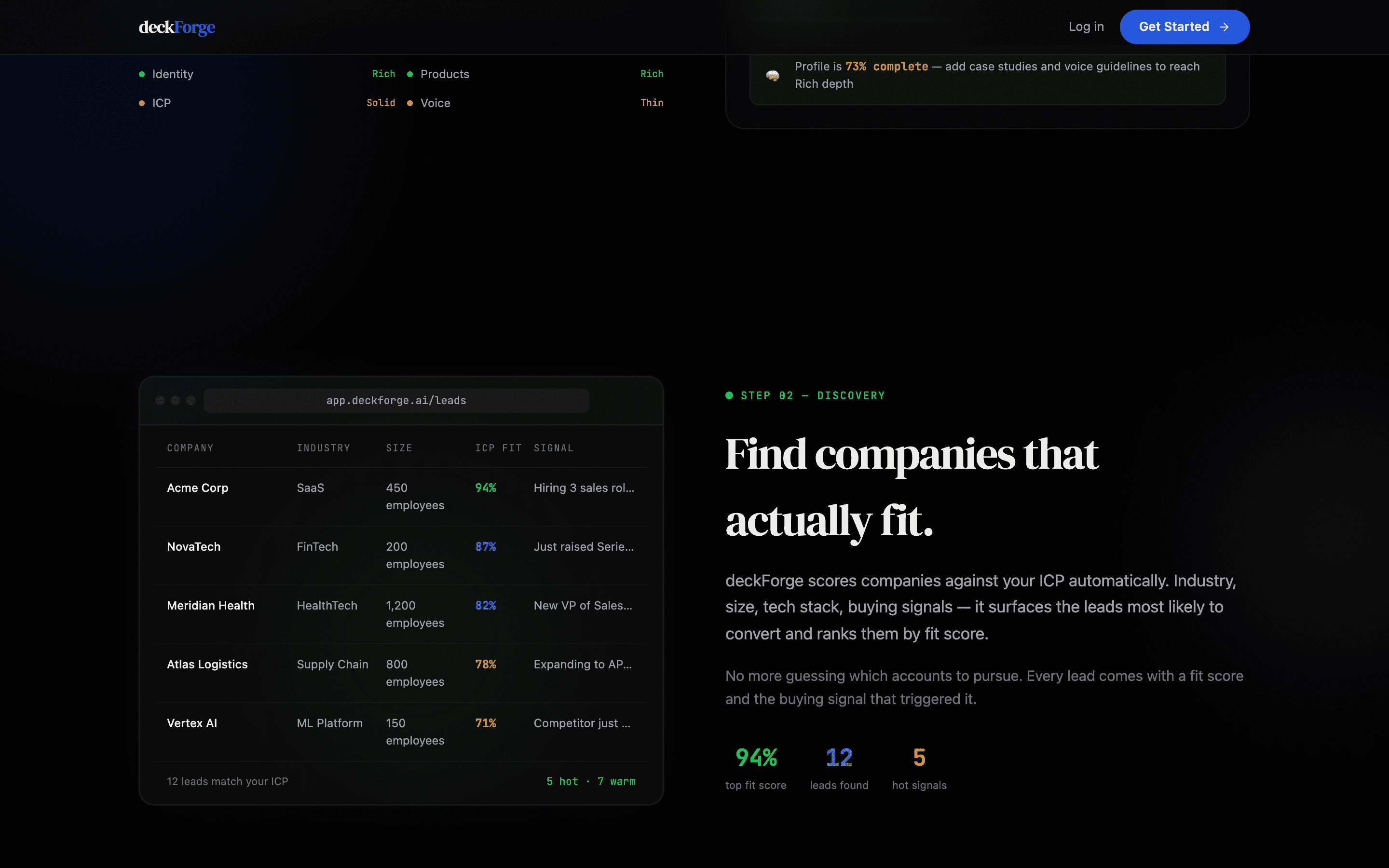The width and height of the screenshot is (1389, 868).
Task: Open the Log in link
Action: tap(1086, 27)
